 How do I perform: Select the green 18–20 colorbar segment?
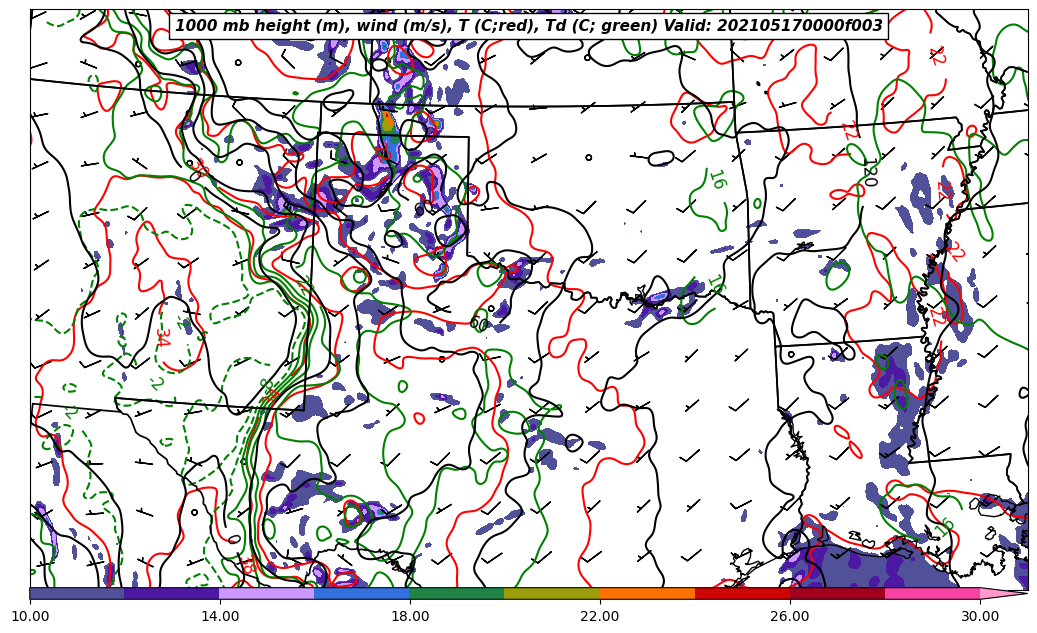coord(457,593)
